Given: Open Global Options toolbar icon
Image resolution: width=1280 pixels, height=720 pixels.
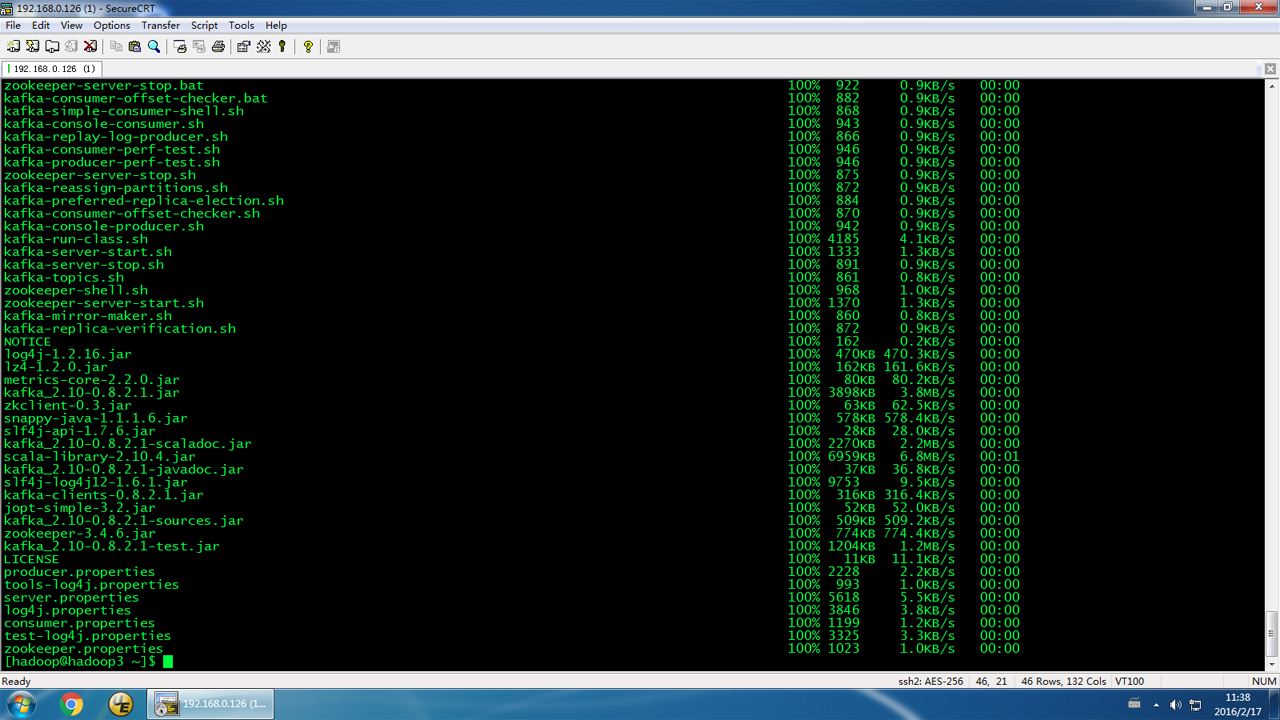Looking at the screenshot, I should point(264,46).
